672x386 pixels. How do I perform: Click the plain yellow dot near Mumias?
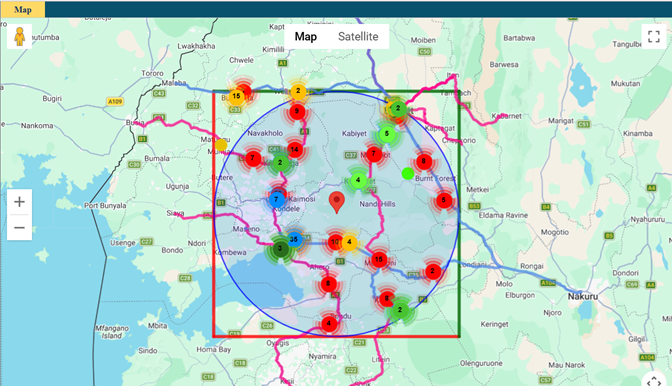[221, 145]
